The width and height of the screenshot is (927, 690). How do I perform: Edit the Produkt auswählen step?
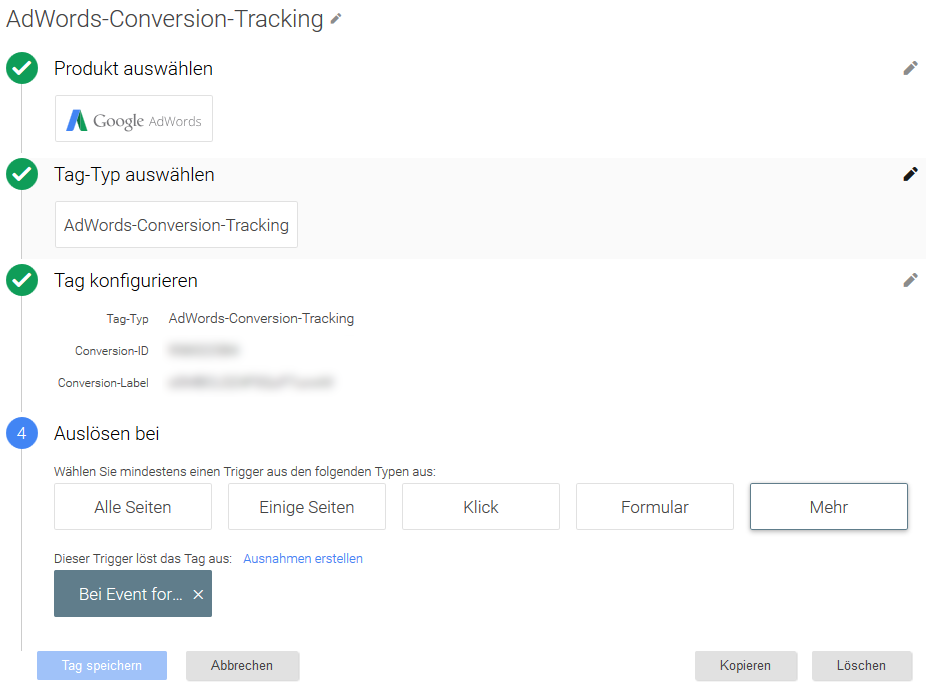(x=910, y=69)
